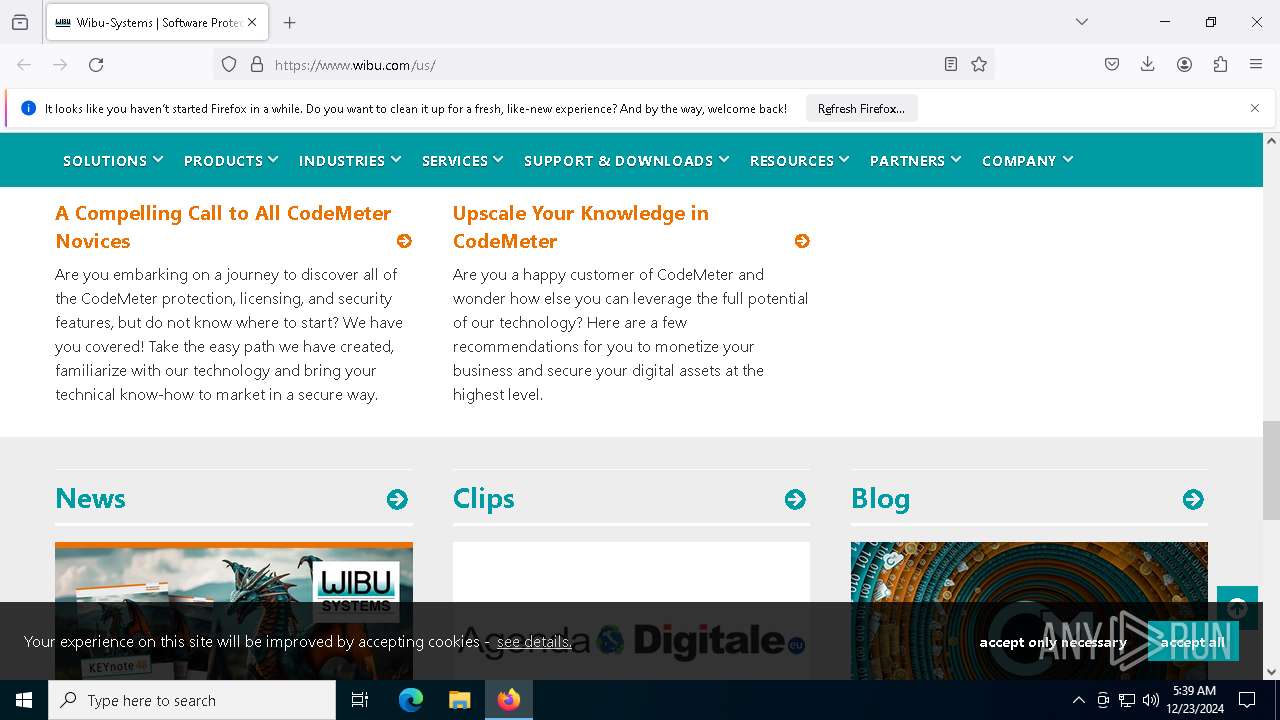Open the News dragon thumbnail image
This screenshot has width=1280, height=720.
click(x=234, y=573)
